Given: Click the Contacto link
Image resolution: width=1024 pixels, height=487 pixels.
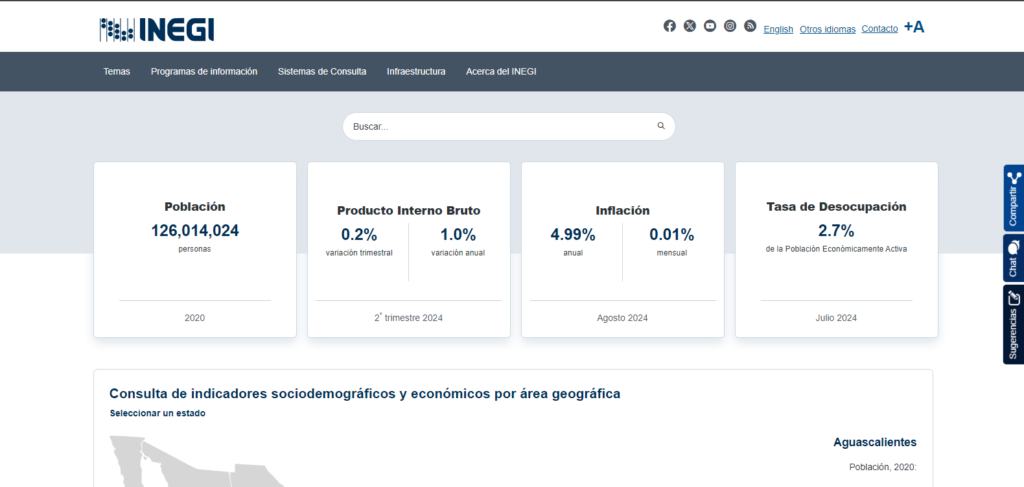Looking at the screenshot, I should (x=879, y=29).
